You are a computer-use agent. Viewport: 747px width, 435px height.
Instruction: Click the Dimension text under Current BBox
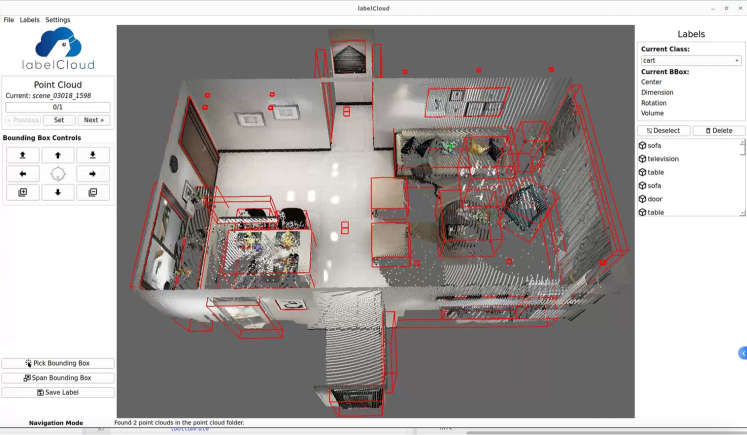[x=657, y=92]
